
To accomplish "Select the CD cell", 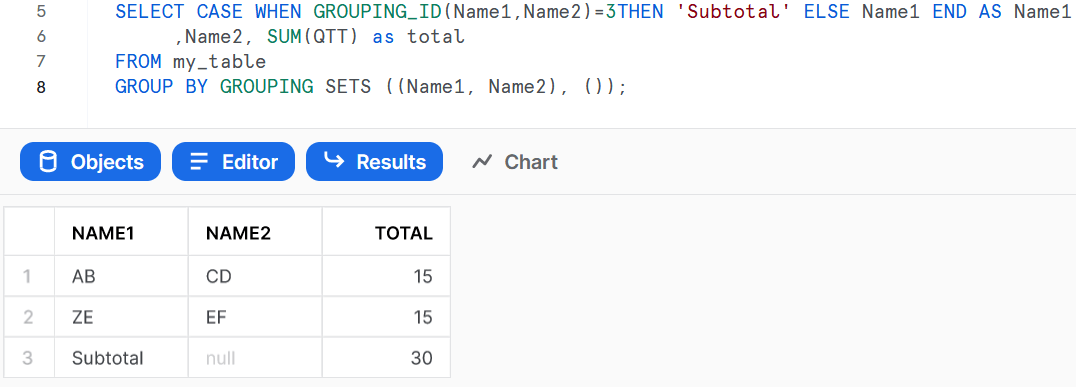I will [x=255, y=276].
